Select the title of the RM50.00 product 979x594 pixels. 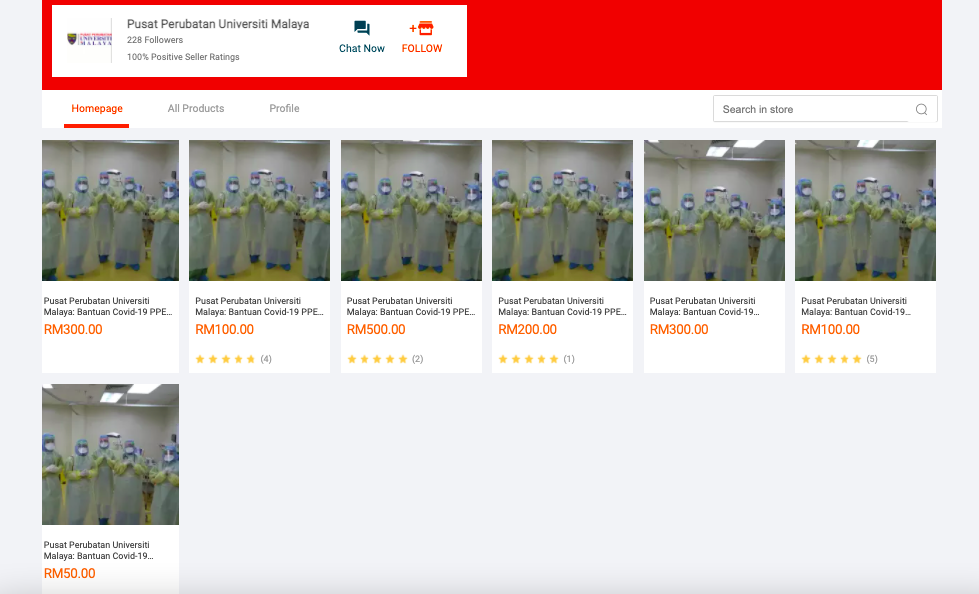point(99,550)
